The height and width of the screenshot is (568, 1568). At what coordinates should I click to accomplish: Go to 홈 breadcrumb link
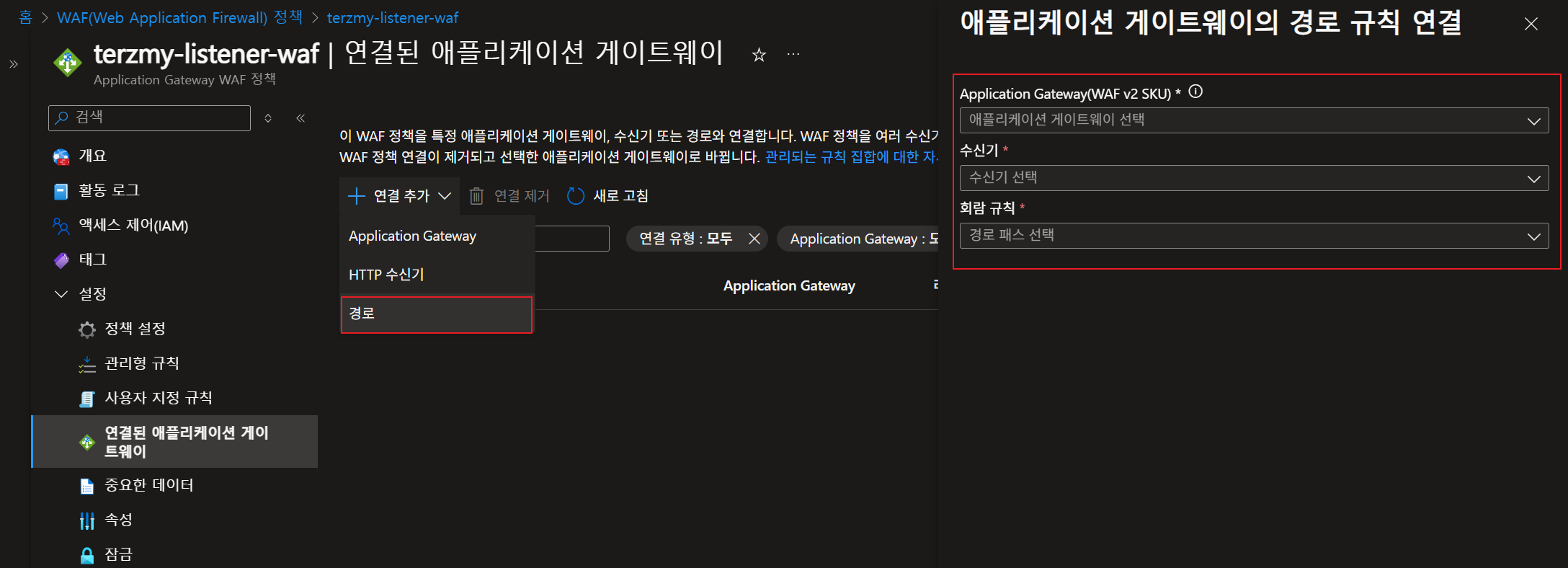point(25,17)
